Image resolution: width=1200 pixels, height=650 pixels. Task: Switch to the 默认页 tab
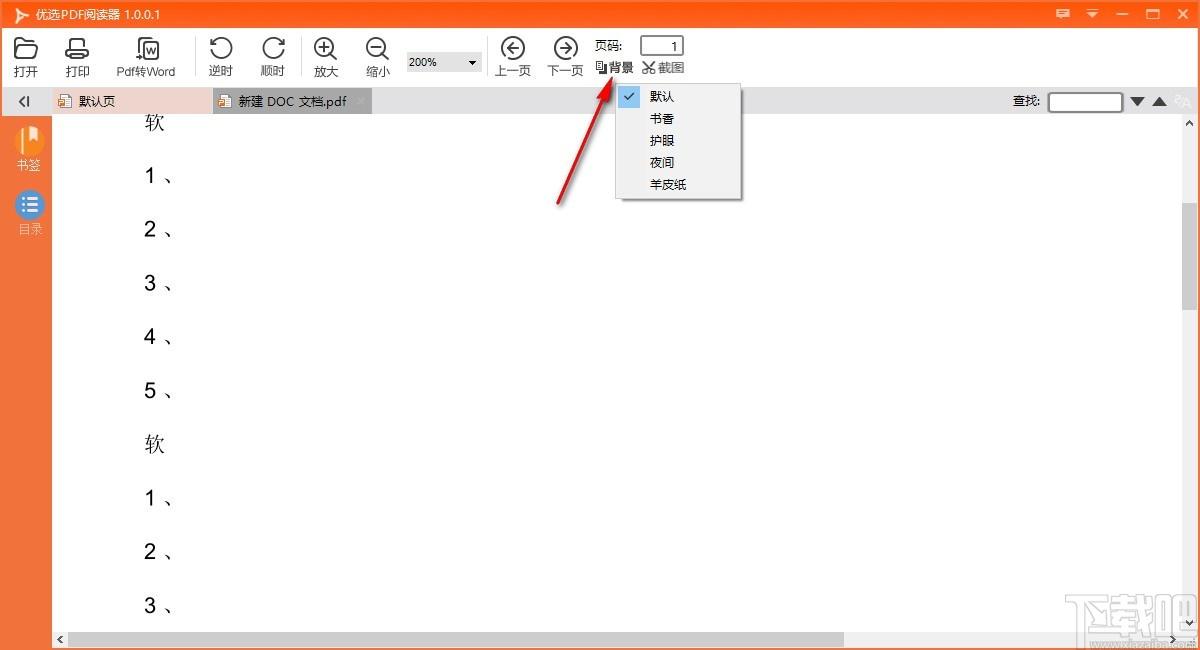[x=132, y=101]
